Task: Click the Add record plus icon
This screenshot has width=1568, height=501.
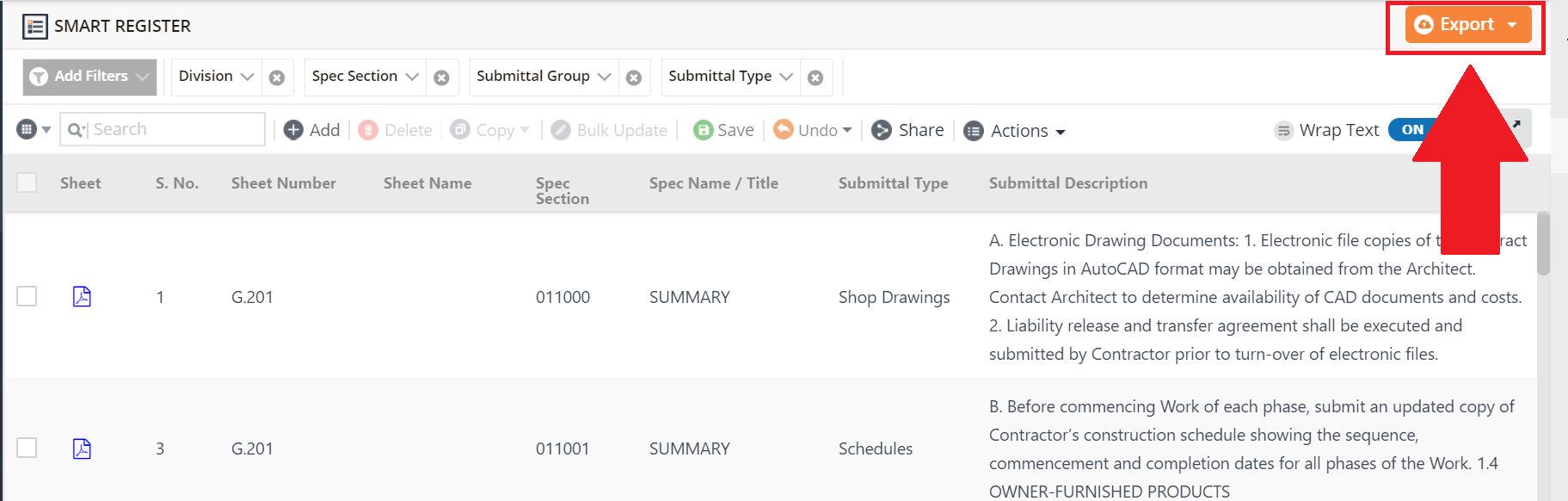Action: click(x=293, y=130)
